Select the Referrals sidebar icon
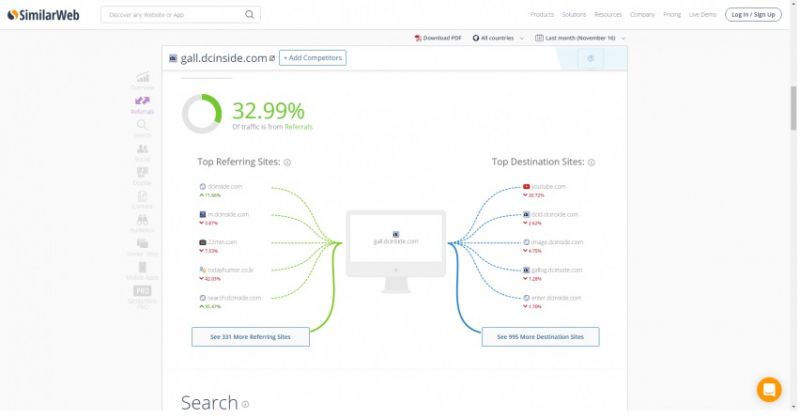800x418 pixels. (x=143, y=103)
